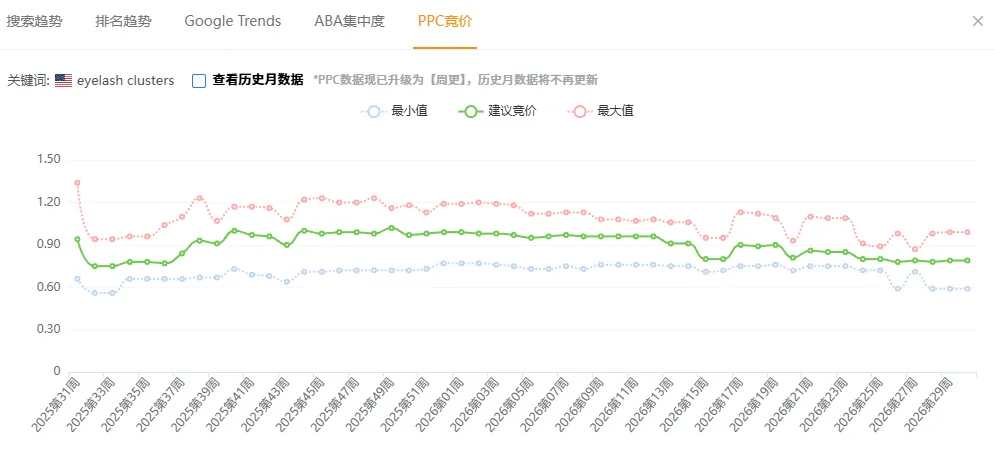
Task: Click the US flag icon beside keyword
Action: pos(63,81)
